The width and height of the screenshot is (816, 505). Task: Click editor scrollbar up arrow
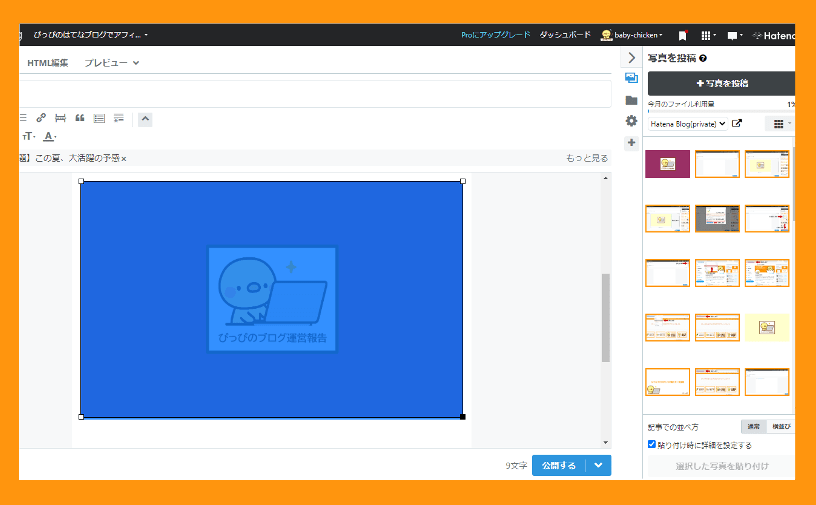coord(606,178)
